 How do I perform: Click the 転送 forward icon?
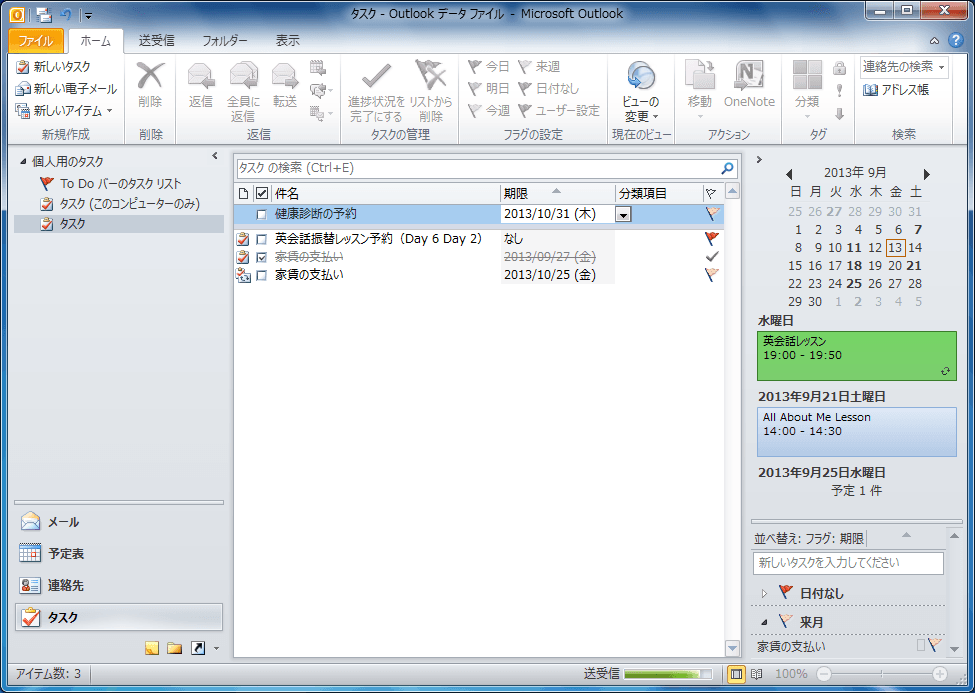285,85
